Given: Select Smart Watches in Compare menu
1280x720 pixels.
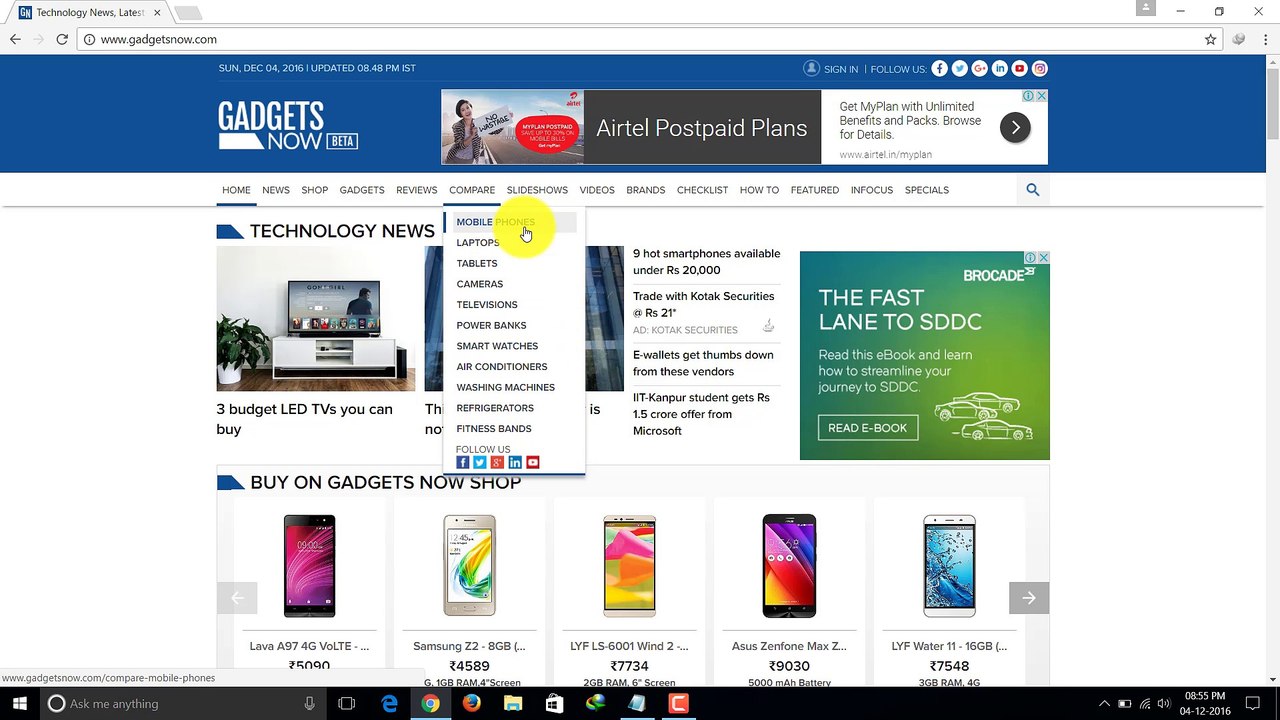Looking at the screenshot, I should (x=497, y=346).
